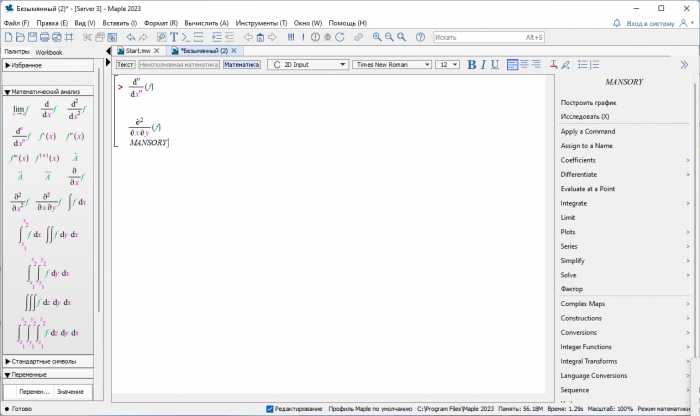Collapse context panel with double chevron

(x=684, y=65)
